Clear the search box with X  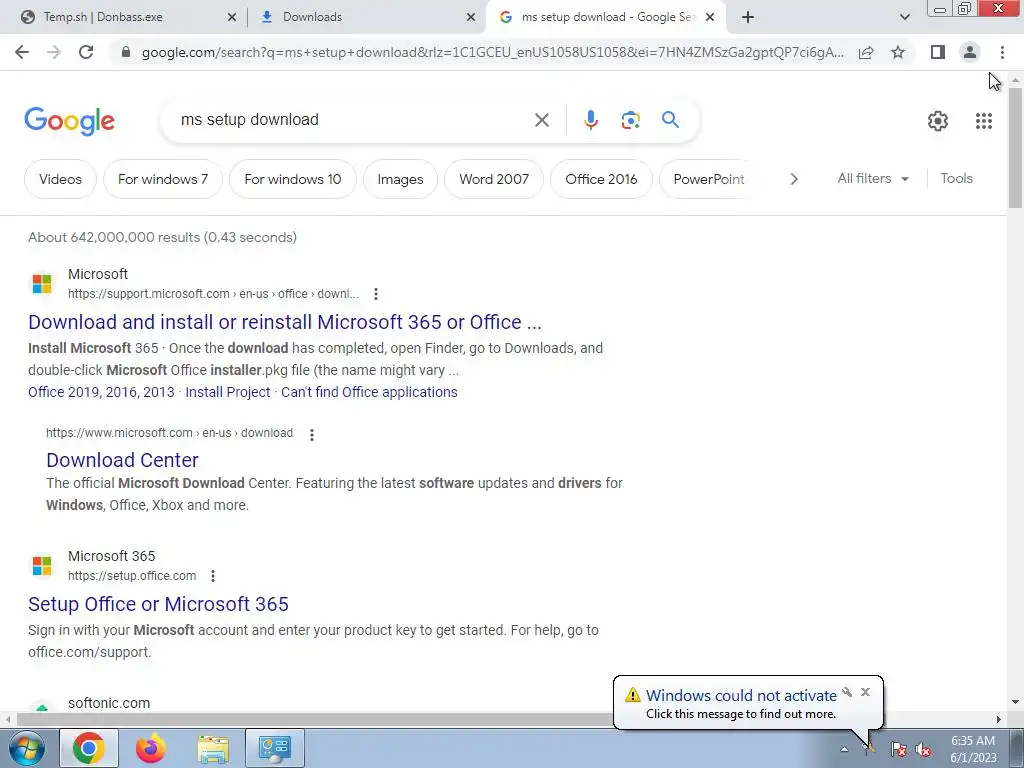click(x=541, y=120)
